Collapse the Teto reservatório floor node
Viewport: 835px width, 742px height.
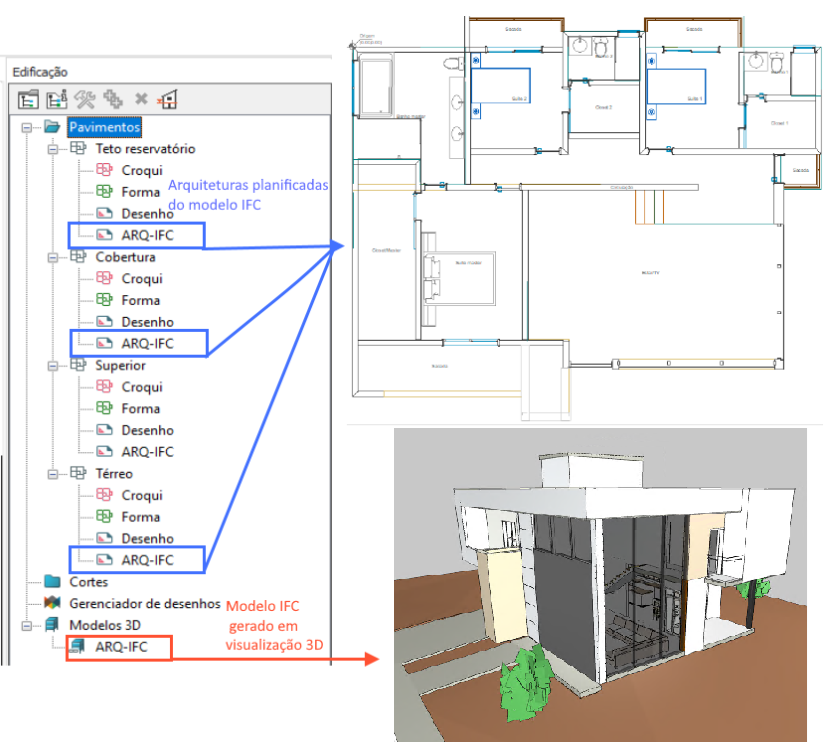pos(52,149)
